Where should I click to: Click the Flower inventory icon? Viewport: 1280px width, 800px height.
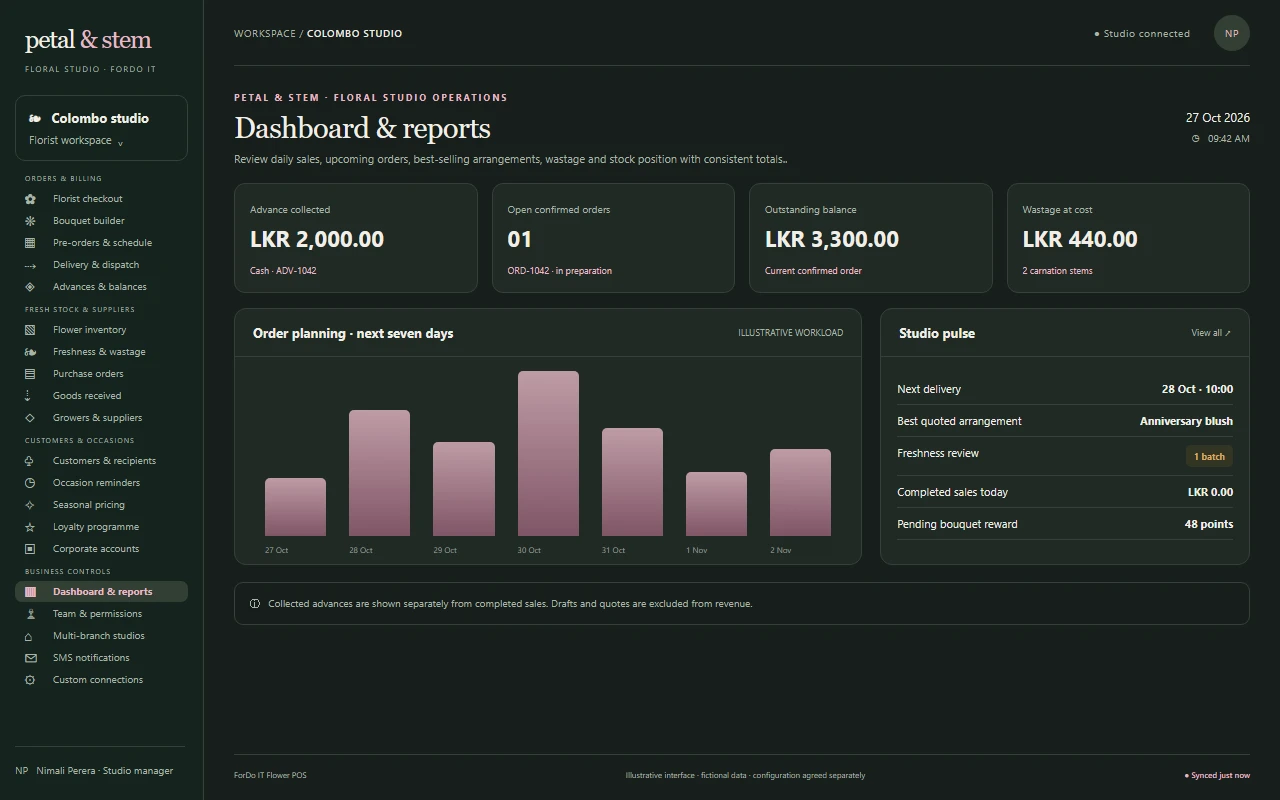point(30,330)
